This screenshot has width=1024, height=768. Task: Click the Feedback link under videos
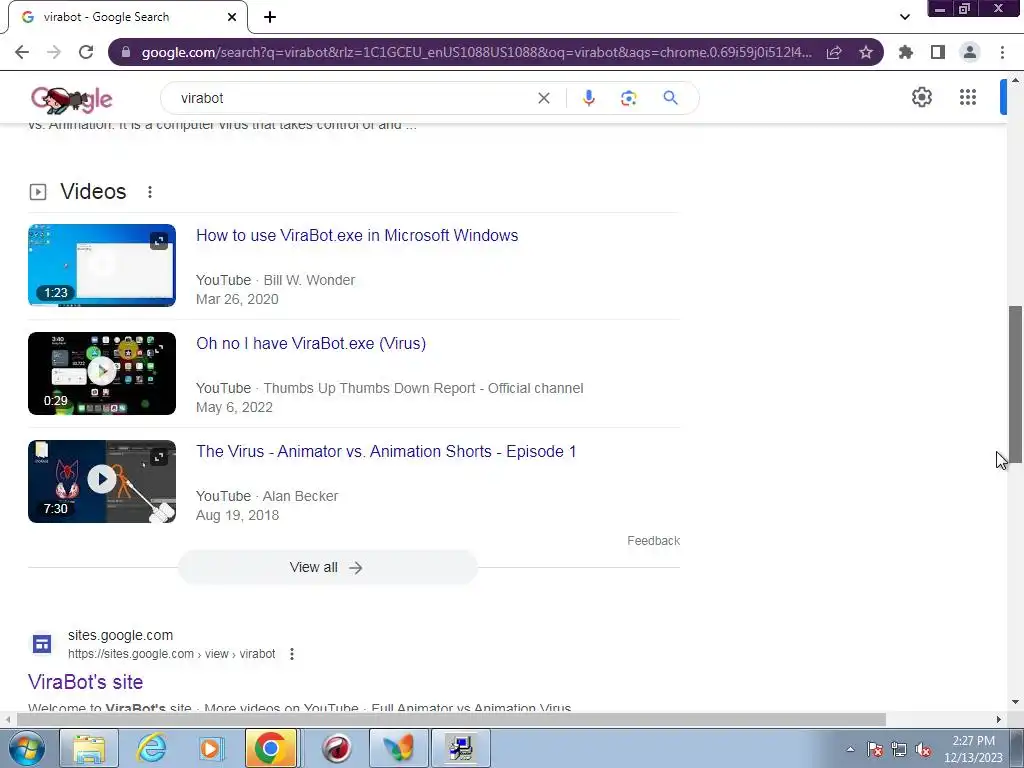tap(653, 541)
